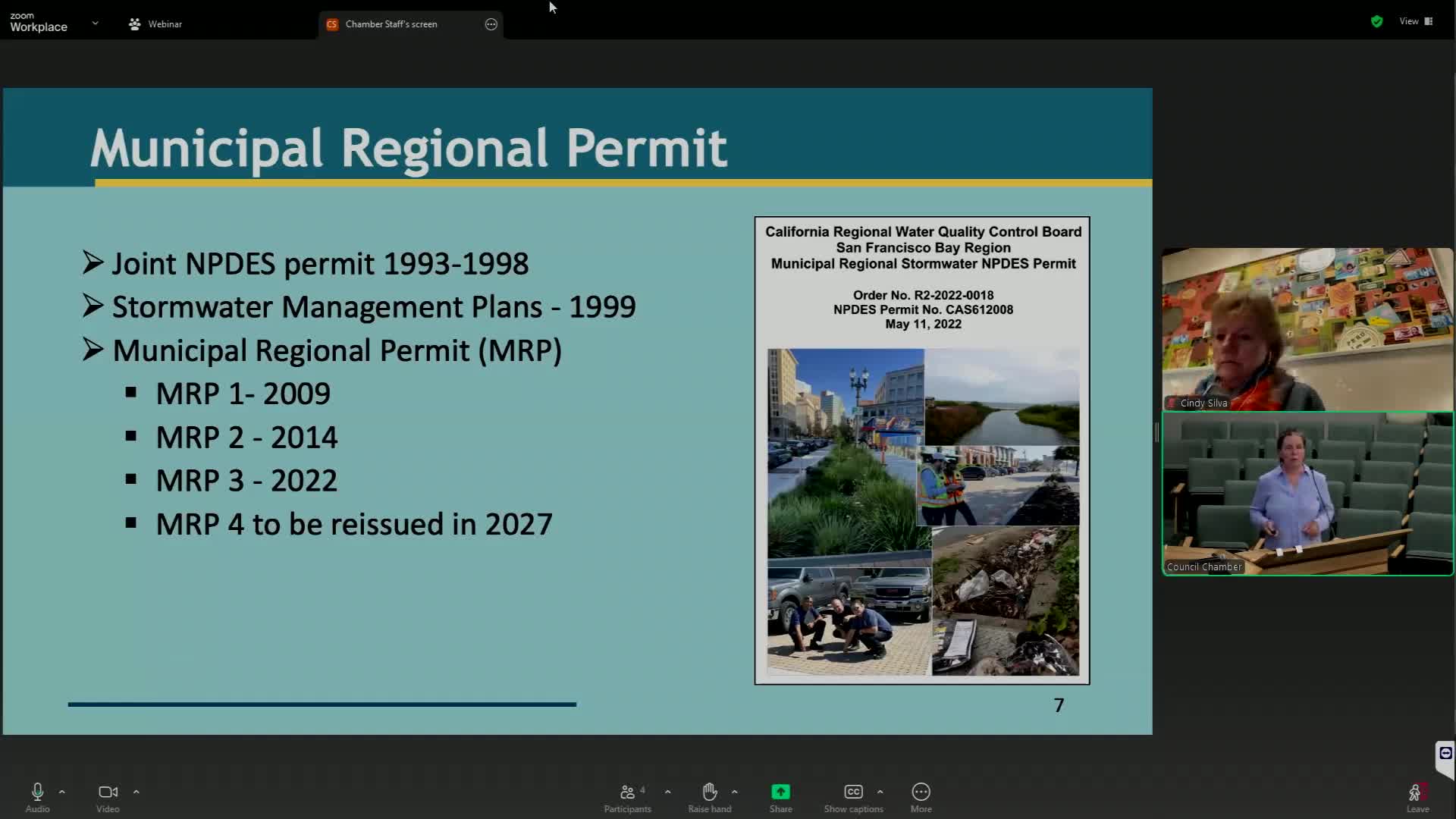Open the More options menu
This screenshot has width=1456, height=819.
click(x=921, y=792)
